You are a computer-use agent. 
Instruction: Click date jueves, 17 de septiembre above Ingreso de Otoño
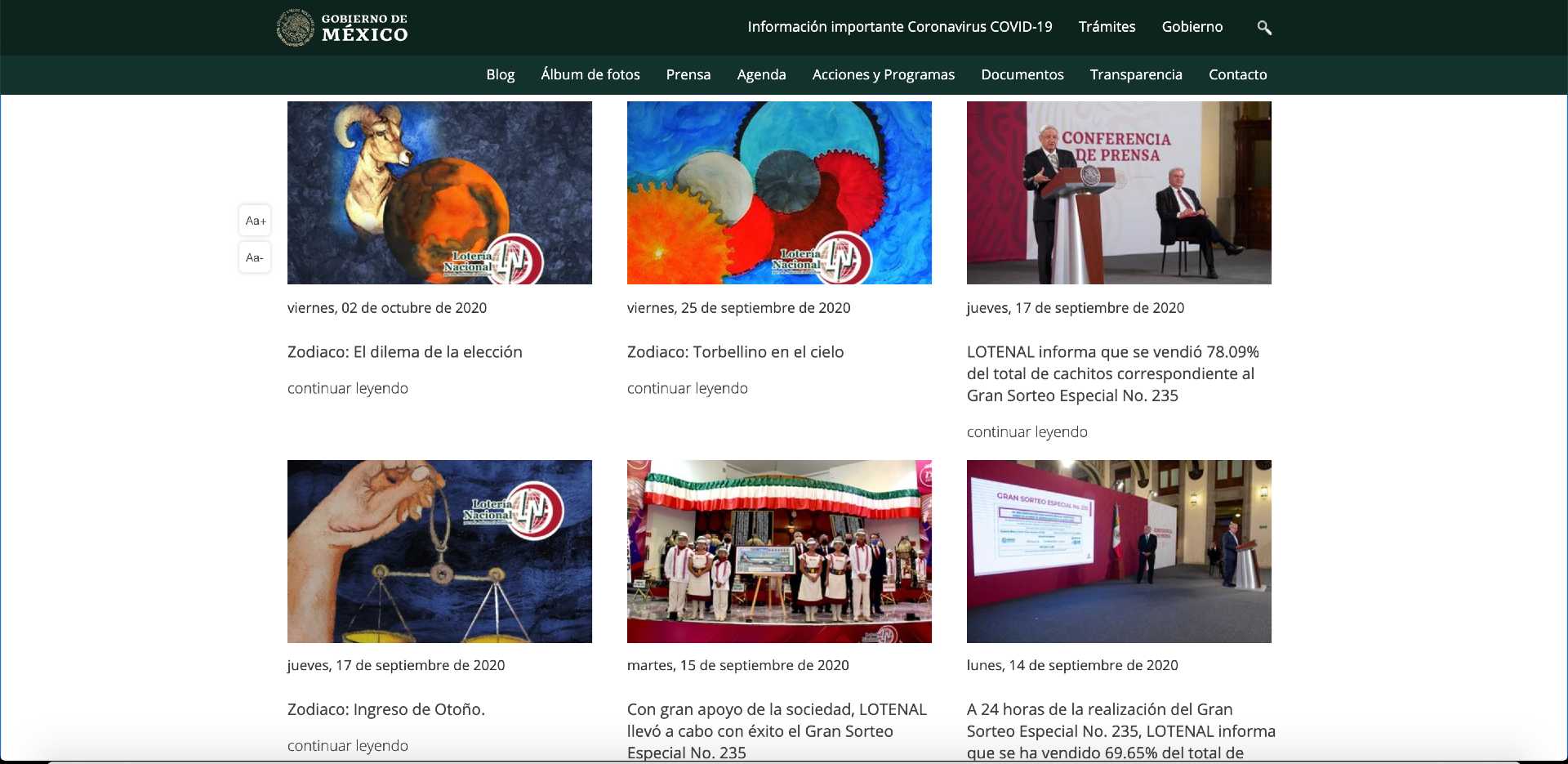[x=396, y=665]
